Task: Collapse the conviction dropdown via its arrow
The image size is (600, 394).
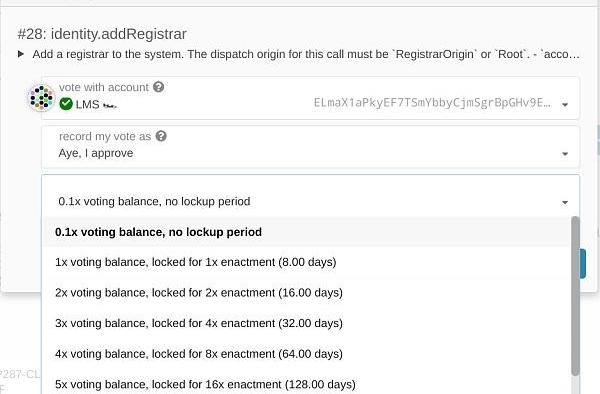Action: (x=565, y=202)
